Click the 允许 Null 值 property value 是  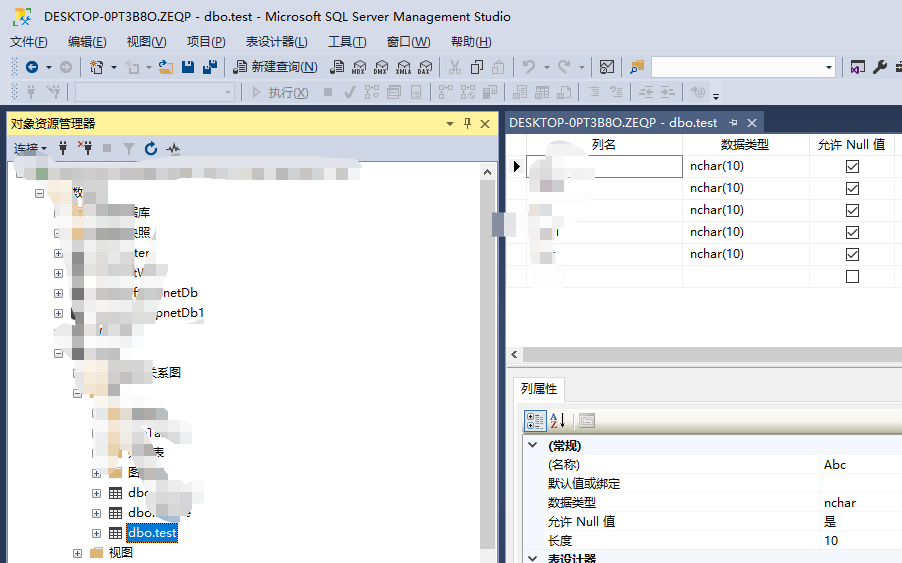(830, 522)
